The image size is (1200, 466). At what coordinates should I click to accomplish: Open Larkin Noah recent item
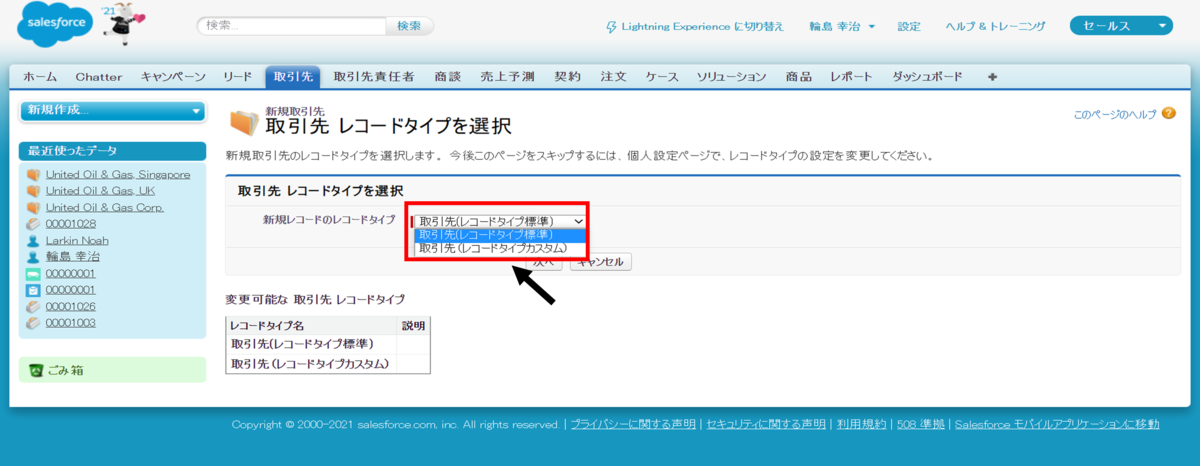77,241
